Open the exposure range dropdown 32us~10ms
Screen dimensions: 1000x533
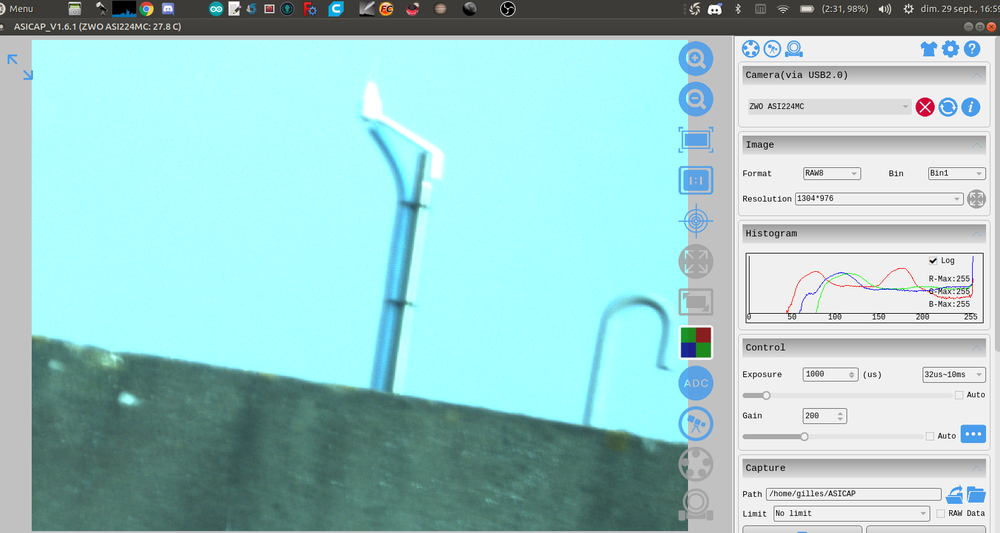pyautogui.click(x=953, y=374)
